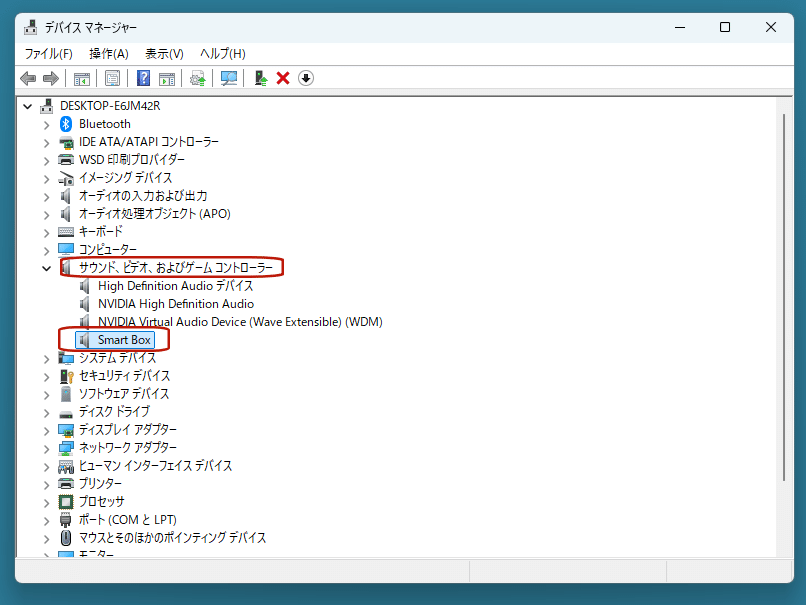Screen dimensions: 806x605
Task: Select High Definition Audio デバイス entry
Action: pyautogui.click(x=176, y=286)
